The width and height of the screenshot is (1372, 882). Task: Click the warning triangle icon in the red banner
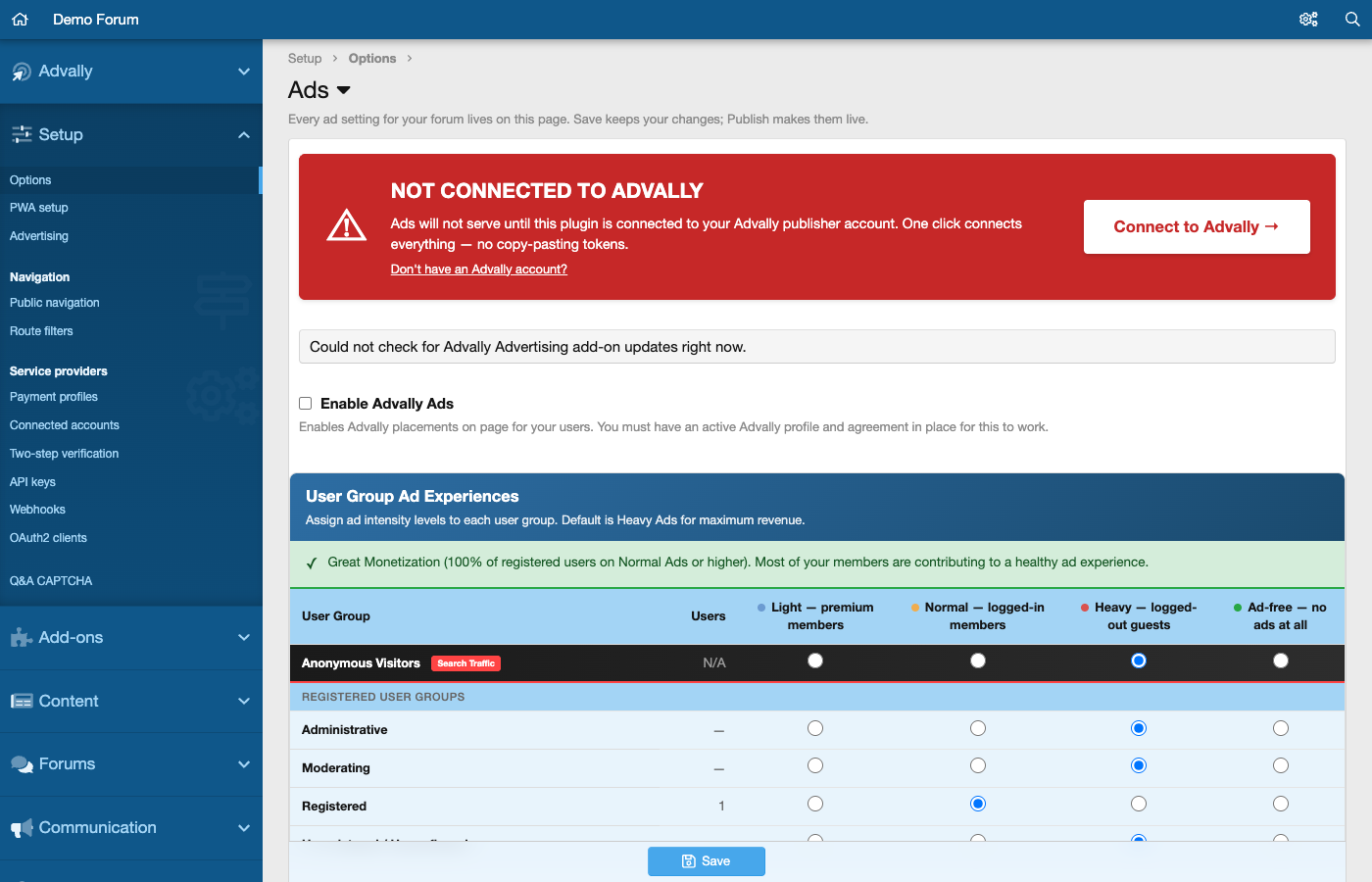pyautogui.click(x=347, y=226)
